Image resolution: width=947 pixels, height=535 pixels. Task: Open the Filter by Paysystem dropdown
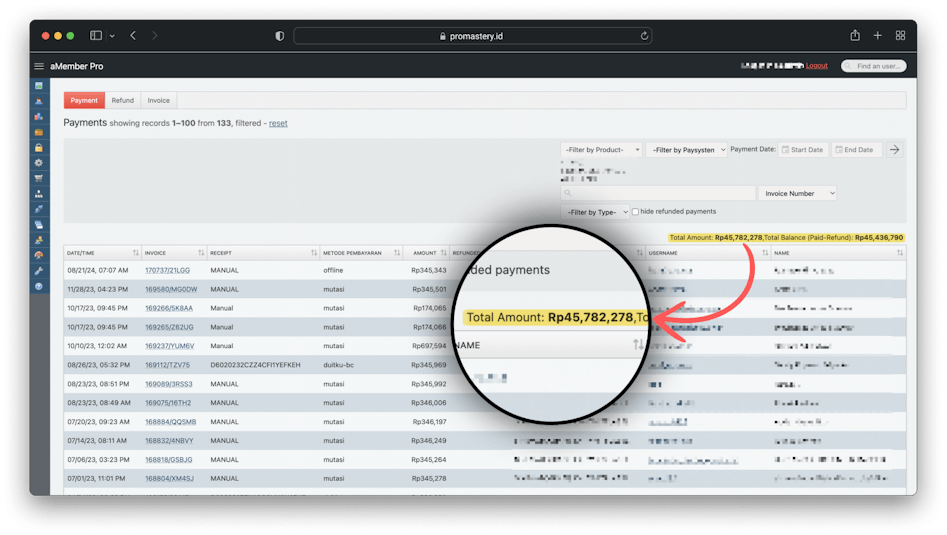[x=686, y=150]
